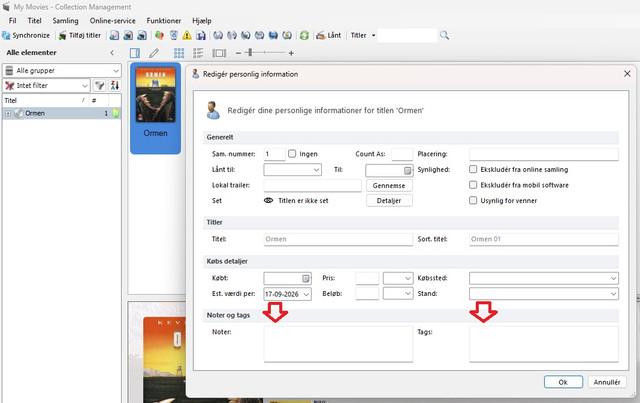The image size is (640, 403).
Task: Click the Sam. nummer input field
Action: (274, 154)
